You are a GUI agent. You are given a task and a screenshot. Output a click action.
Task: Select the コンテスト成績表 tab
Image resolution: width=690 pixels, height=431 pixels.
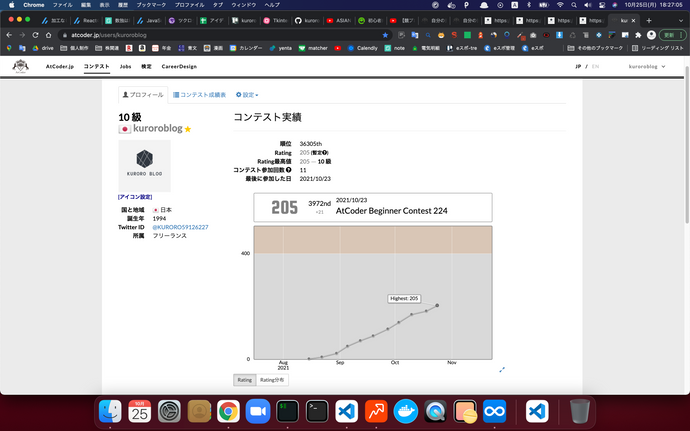click(199, 95)
